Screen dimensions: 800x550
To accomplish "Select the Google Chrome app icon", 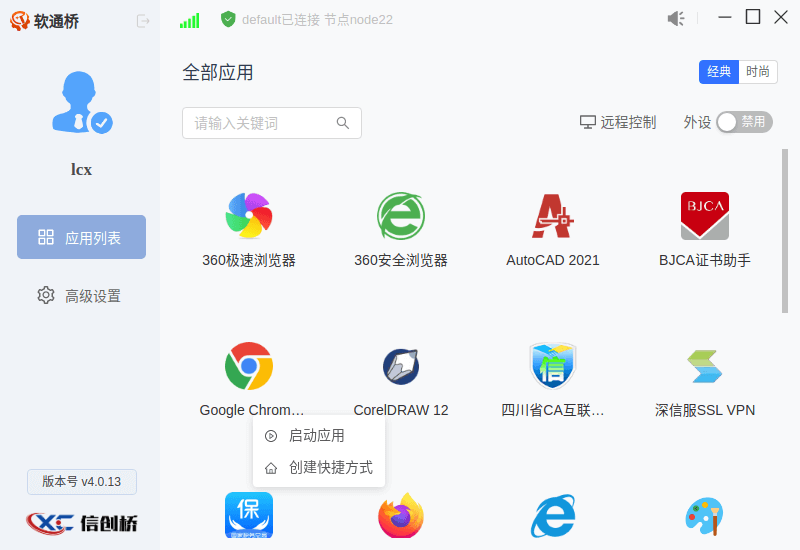I will point(249,366).
